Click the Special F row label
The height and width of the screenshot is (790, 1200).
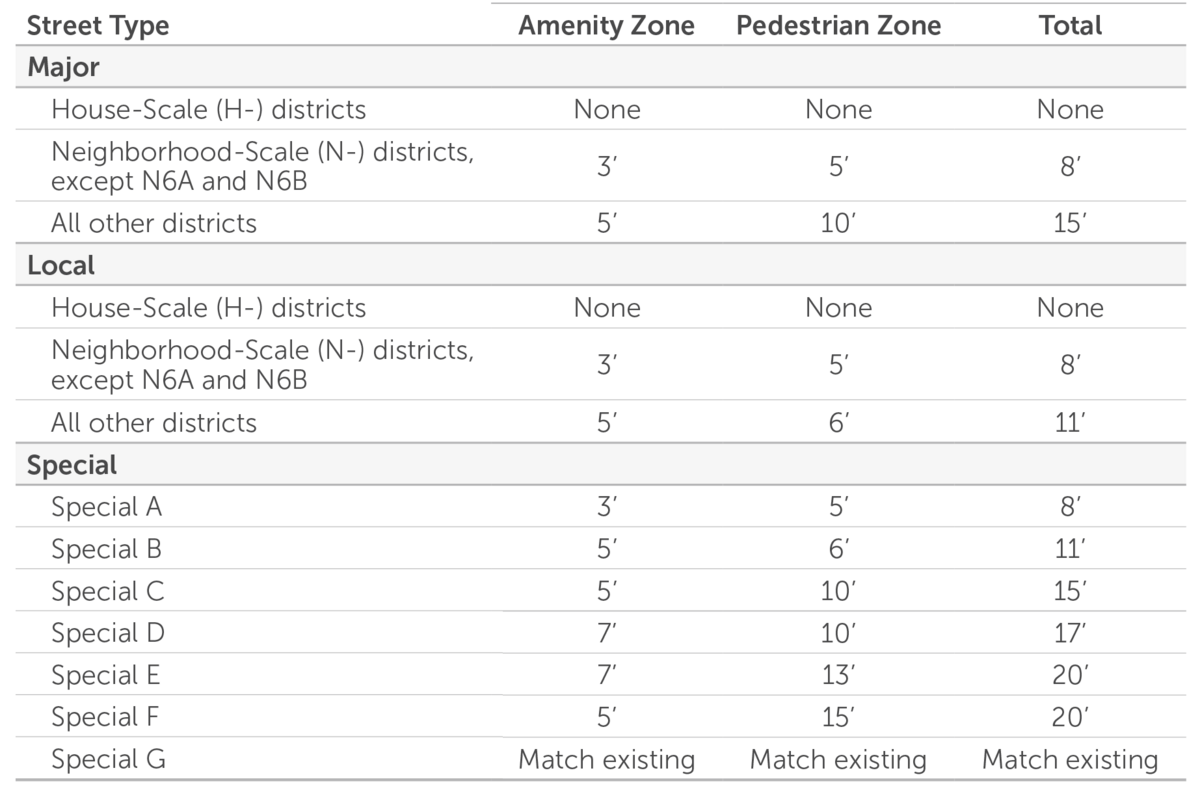[105, 717]
